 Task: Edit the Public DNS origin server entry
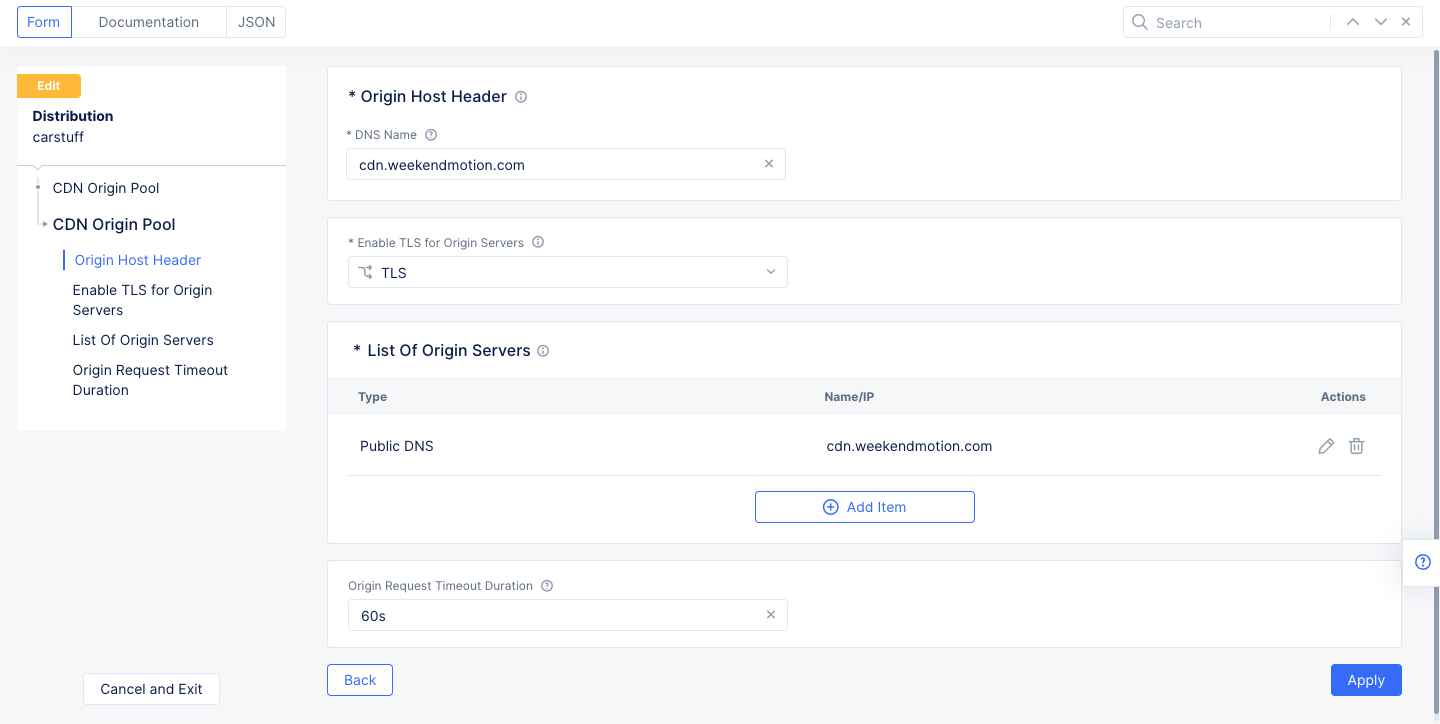pos(1326,446)
